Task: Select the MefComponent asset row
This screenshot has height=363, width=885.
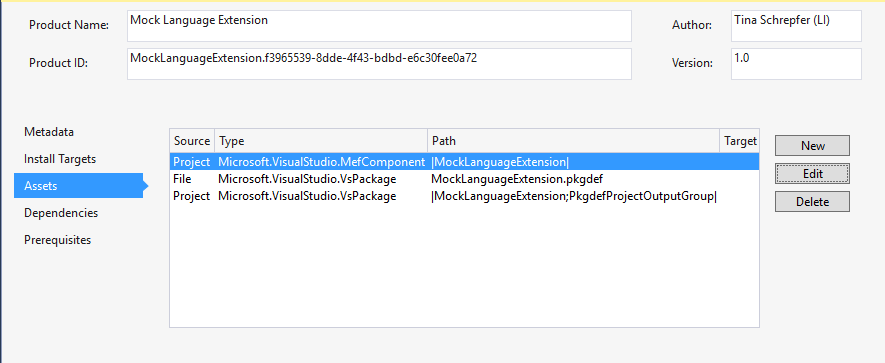Action: coord(465,162)
